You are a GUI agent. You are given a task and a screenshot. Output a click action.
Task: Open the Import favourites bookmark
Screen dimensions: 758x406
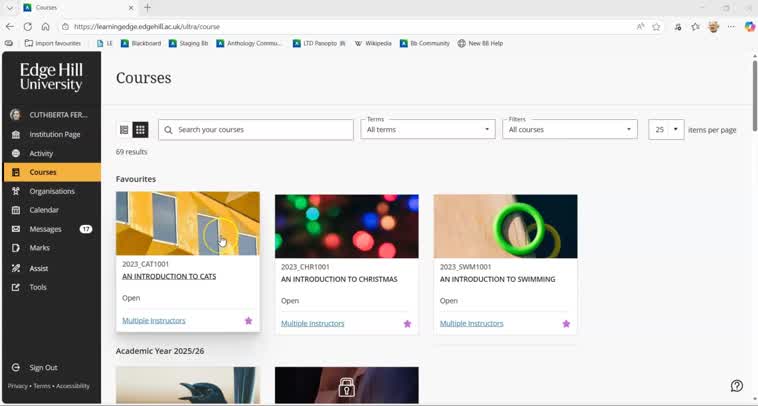(53, 43)
